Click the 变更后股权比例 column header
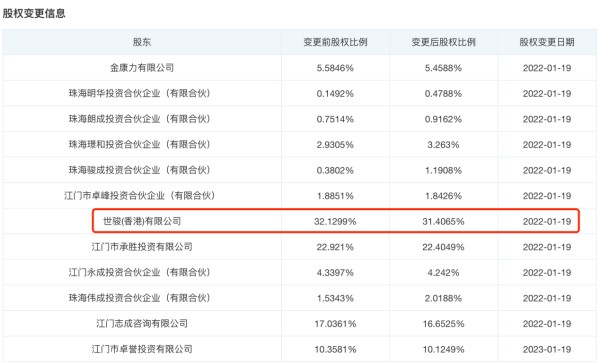Viewport: 600px width, 364px height. tap(443, 42)
